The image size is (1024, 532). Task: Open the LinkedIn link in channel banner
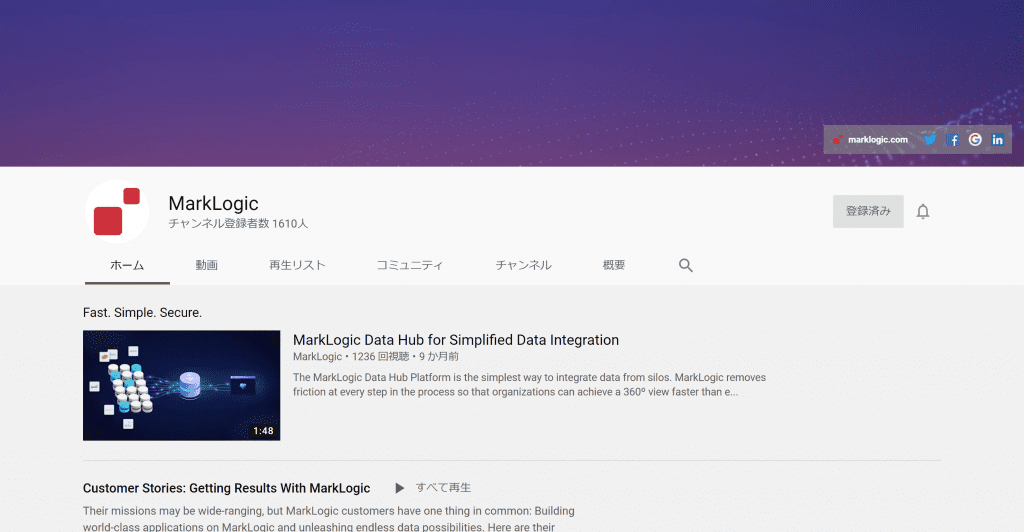click(997, 139)
